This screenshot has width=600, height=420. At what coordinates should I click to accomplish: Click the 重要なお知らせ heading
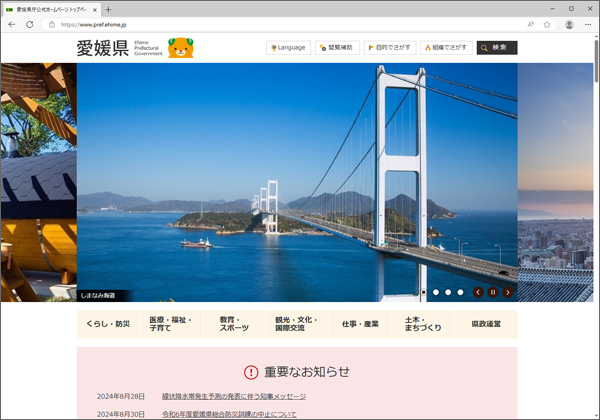[x=307, y=372]
